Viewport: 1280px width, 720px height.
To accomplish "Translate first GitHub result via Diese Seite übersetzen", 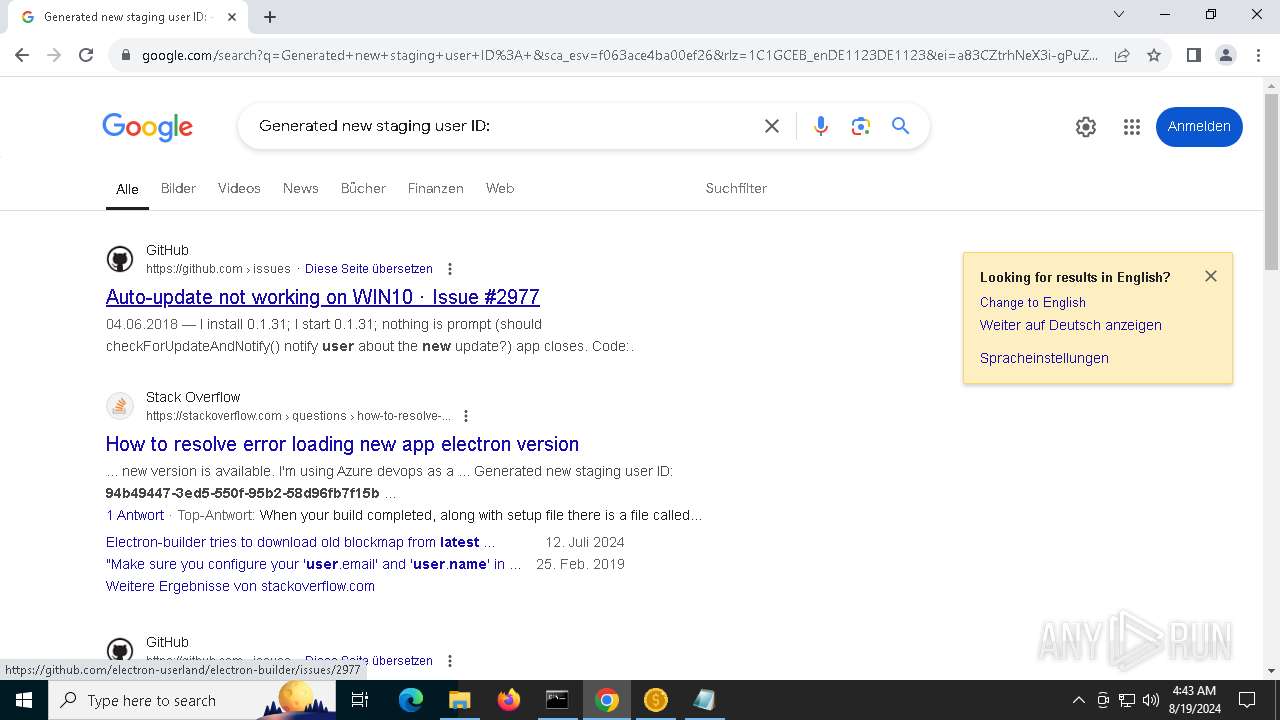I will point(369,269).
